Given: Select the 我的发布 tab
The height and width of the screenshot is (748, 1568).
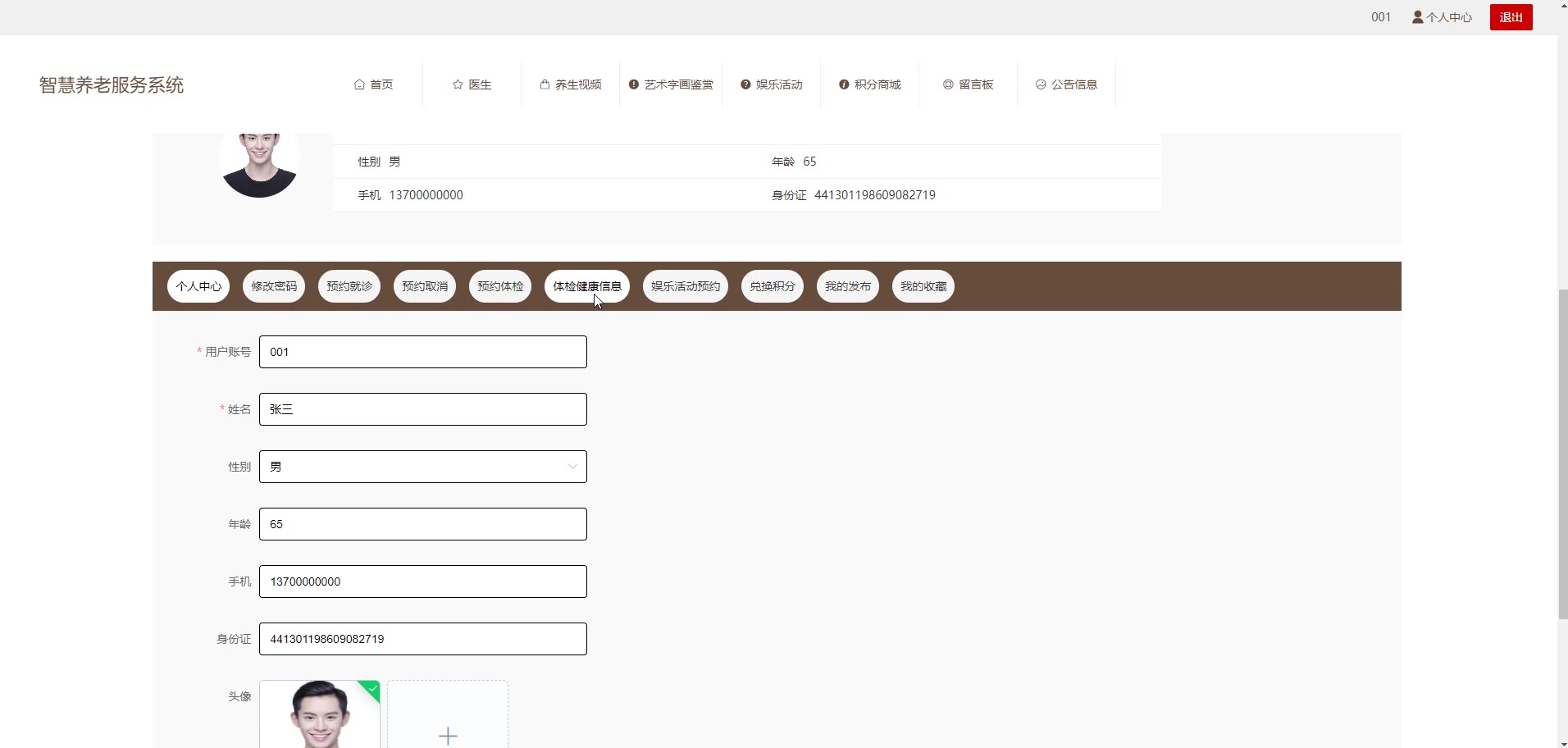Looking at the screenshot, I should [848, 286].
